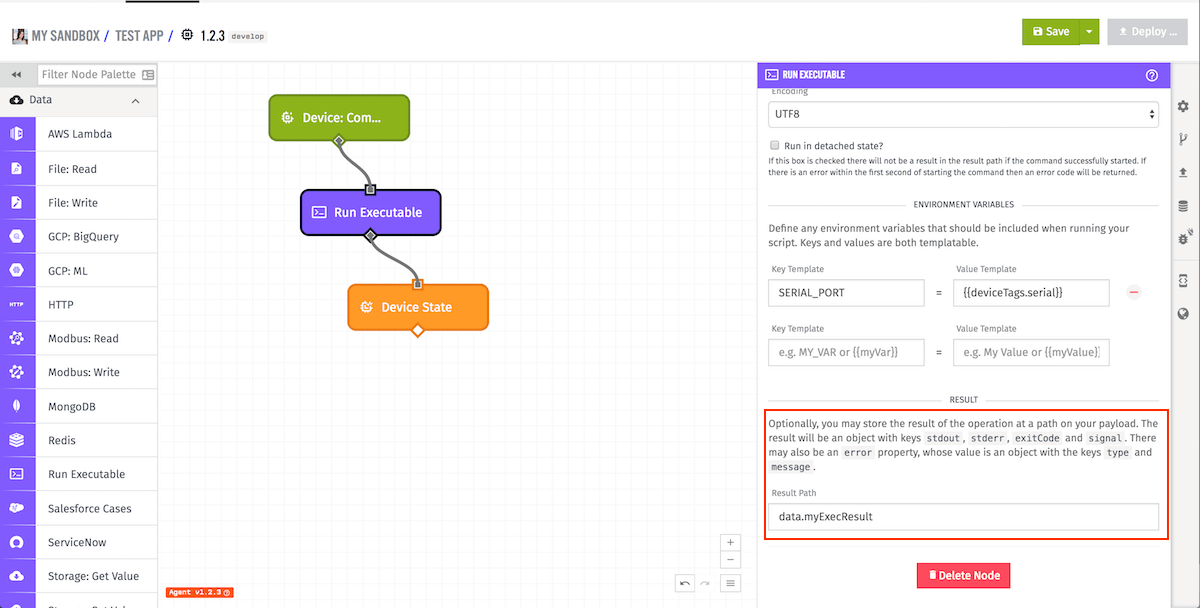Click the AWS Lambda node icon

(x=17, y=134)
